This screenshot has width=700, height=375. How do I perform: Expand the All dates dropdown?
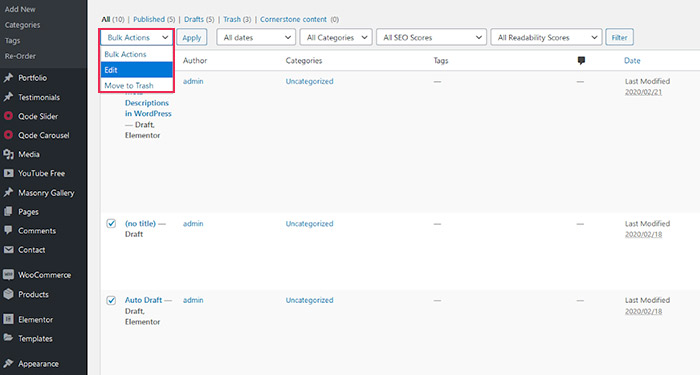[256, 38]
